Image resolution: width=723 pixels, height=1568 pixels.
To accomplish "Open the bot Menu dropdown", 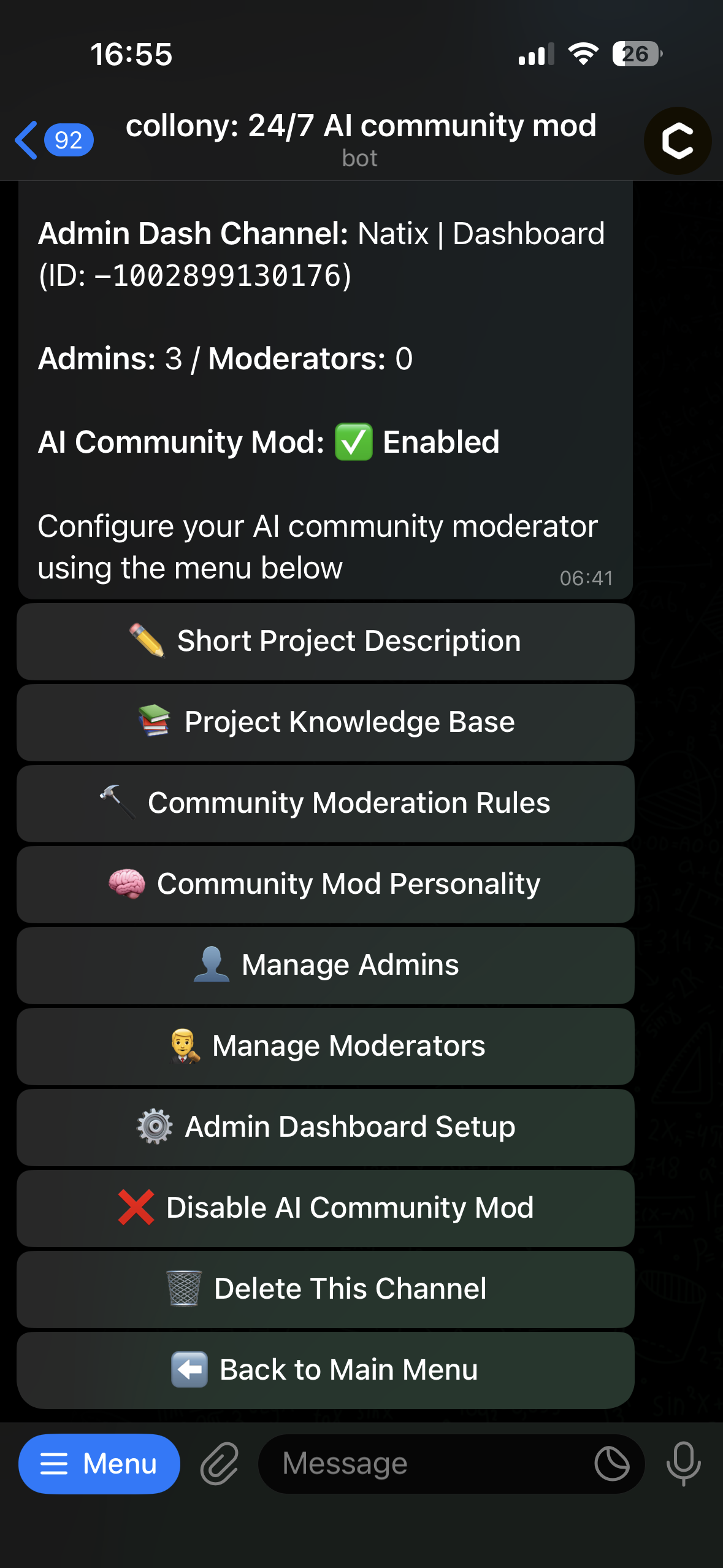I will pos(99,1463).
